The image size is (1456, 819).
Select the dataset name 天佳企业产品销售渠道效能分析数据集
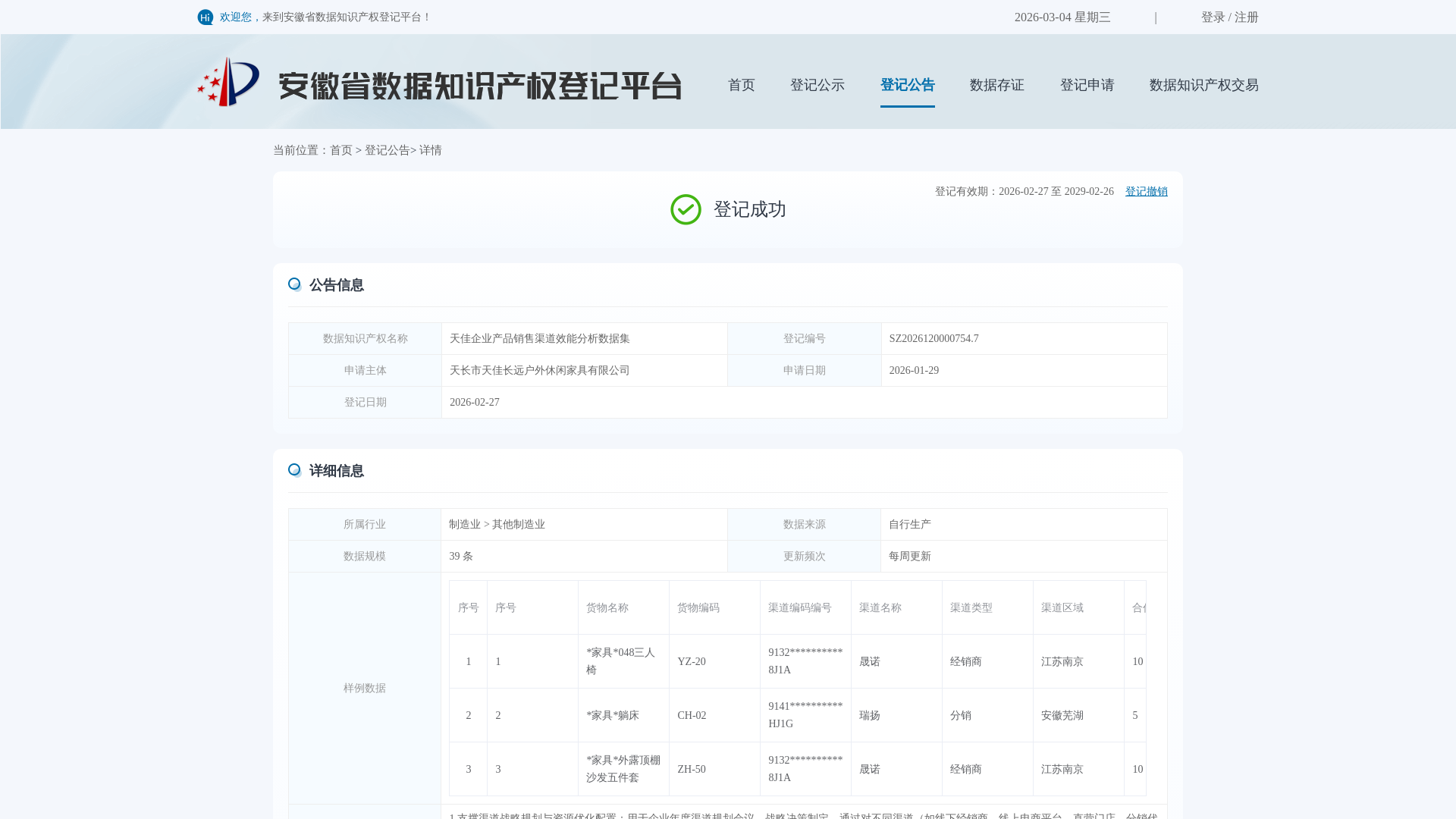point(540,339)
